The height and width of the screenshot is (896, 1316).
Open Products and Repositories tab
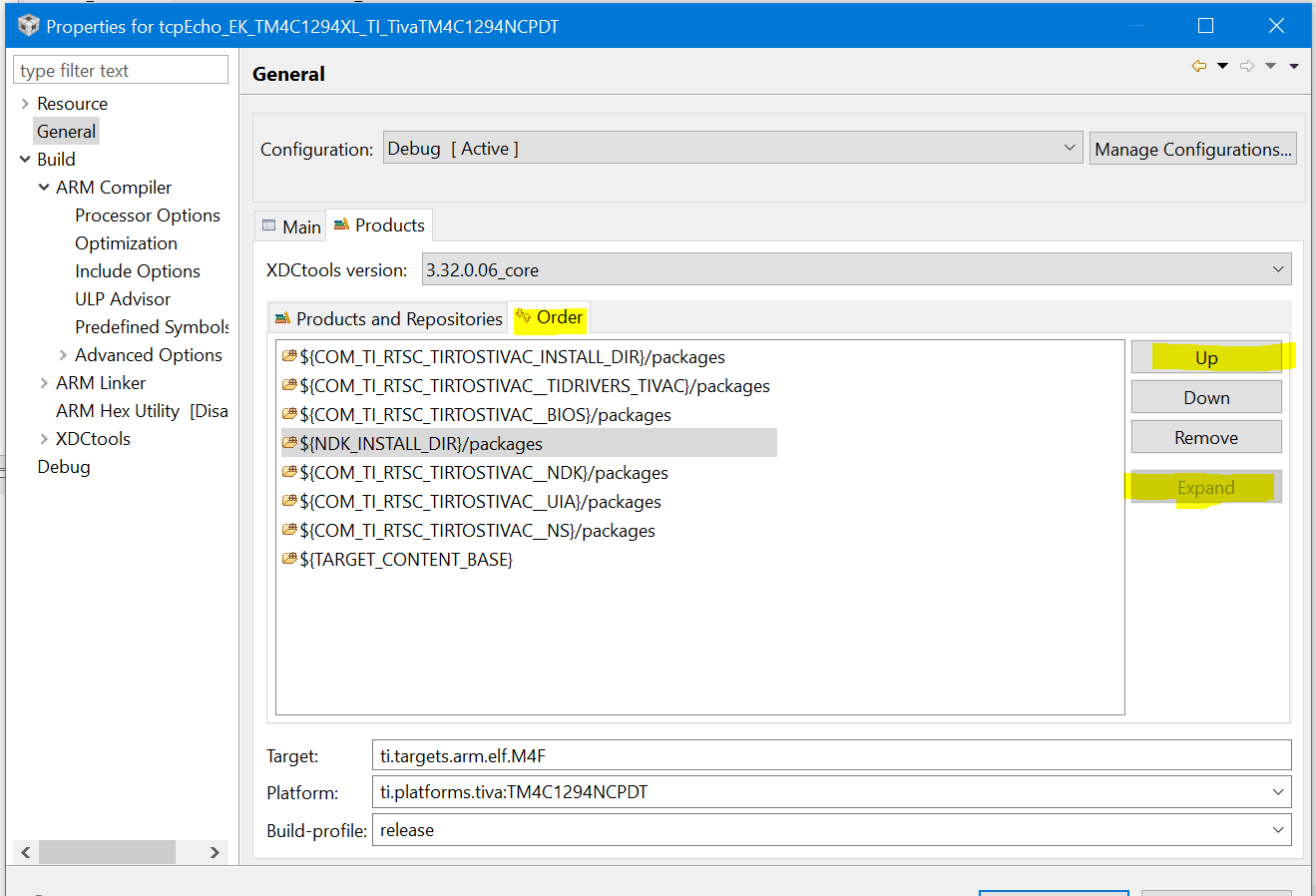coord(388,318)
